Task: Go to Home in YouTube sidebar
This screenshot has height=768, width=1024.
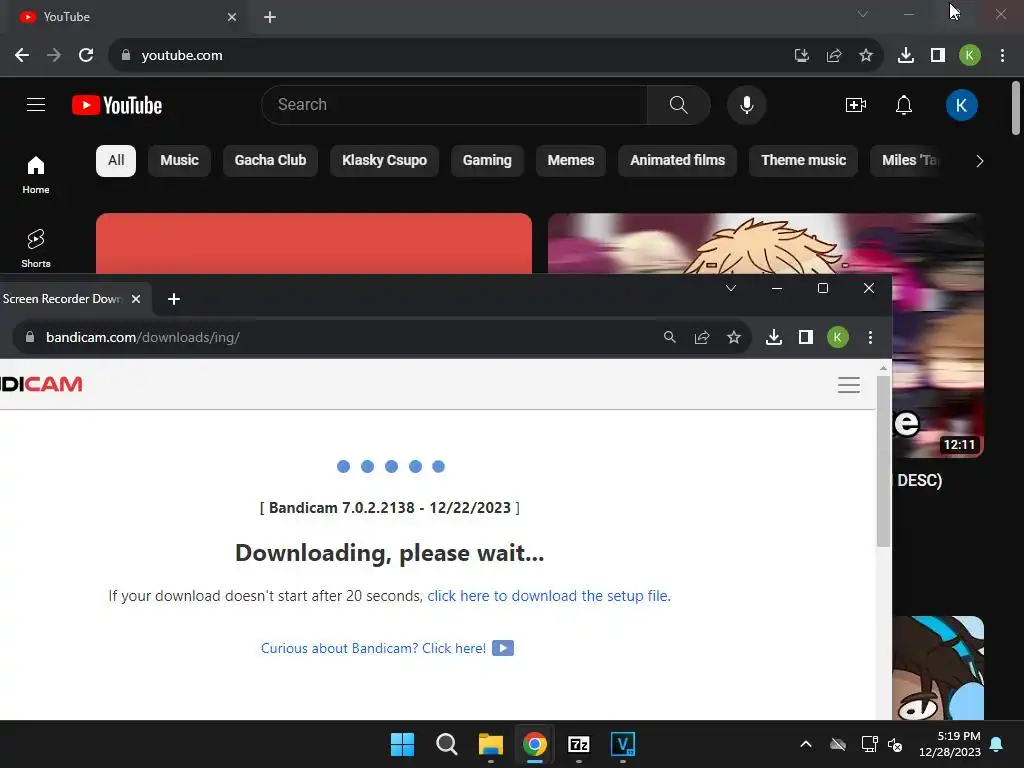Action: pos(36,175)
